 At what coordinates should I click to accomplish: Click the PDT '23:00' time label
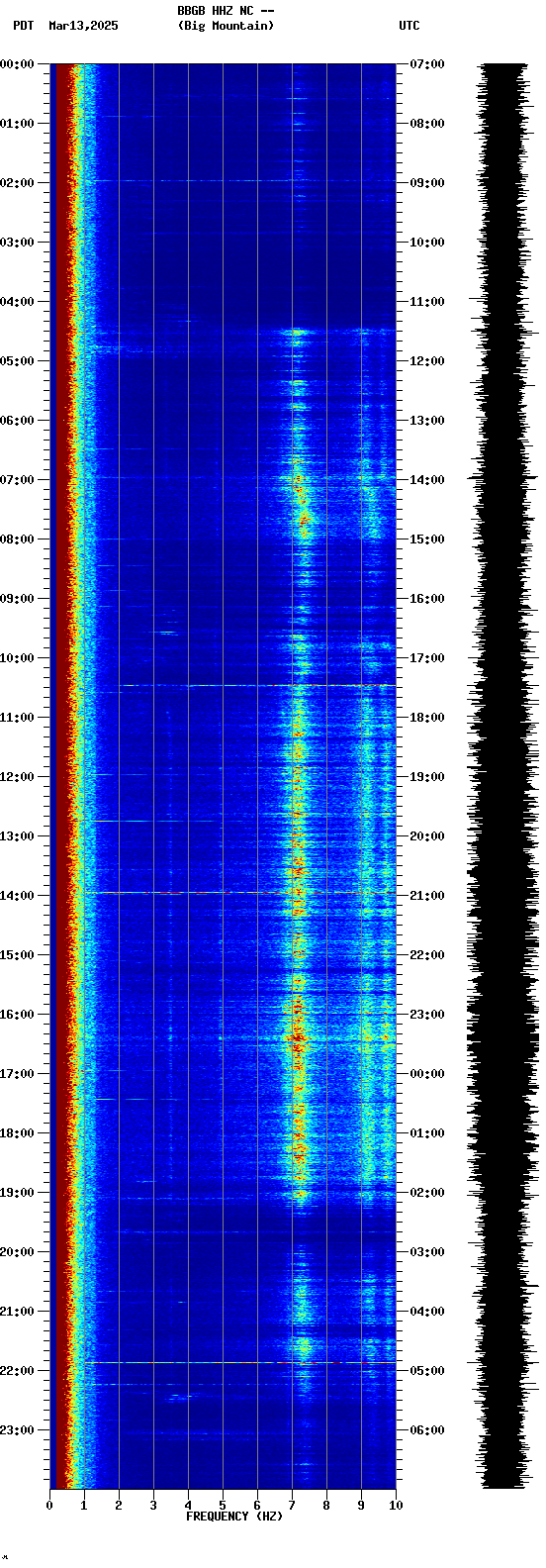[x=17, y=1430]
